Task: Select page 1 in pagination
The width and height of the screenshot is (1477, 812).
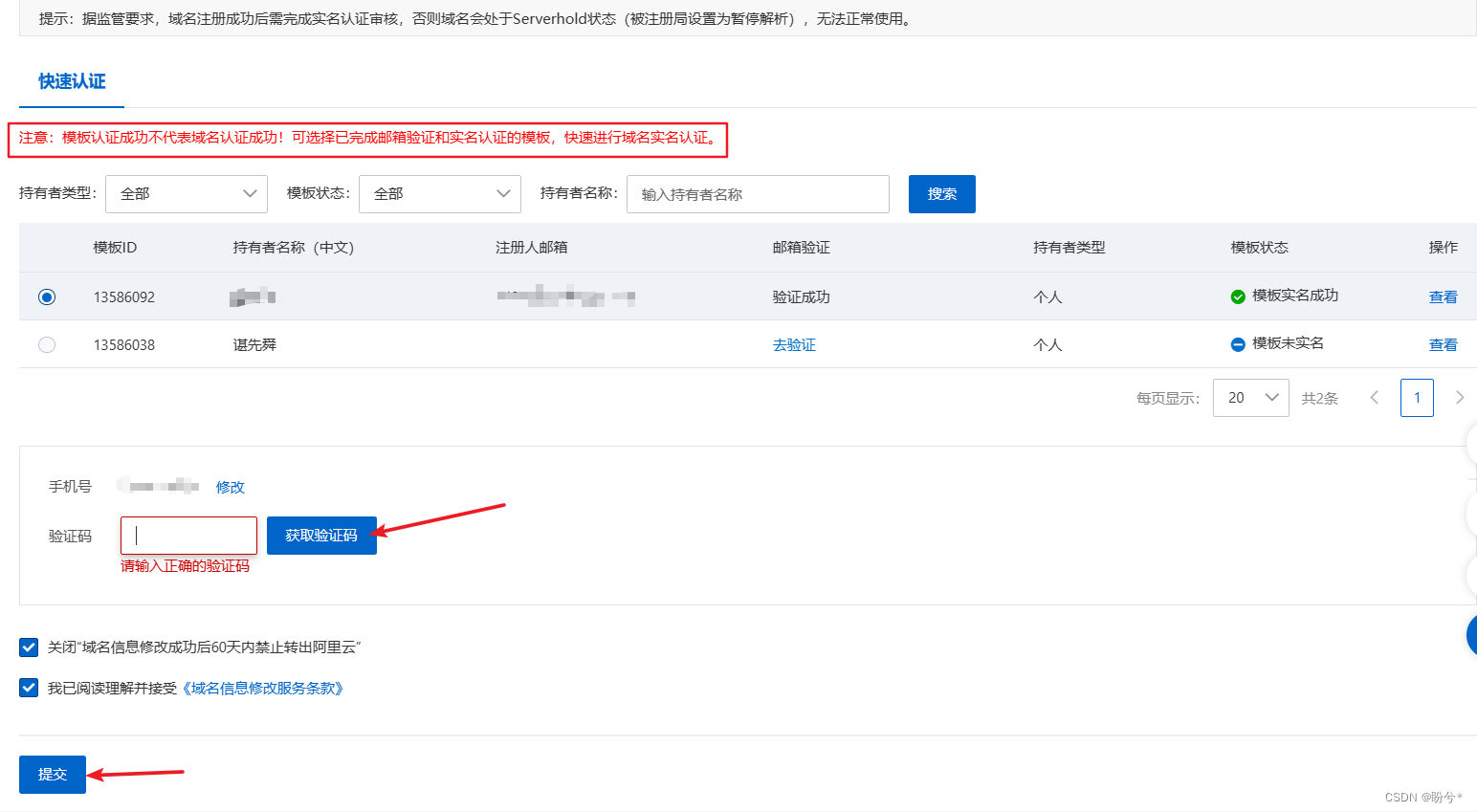Action: point(1417,398)
